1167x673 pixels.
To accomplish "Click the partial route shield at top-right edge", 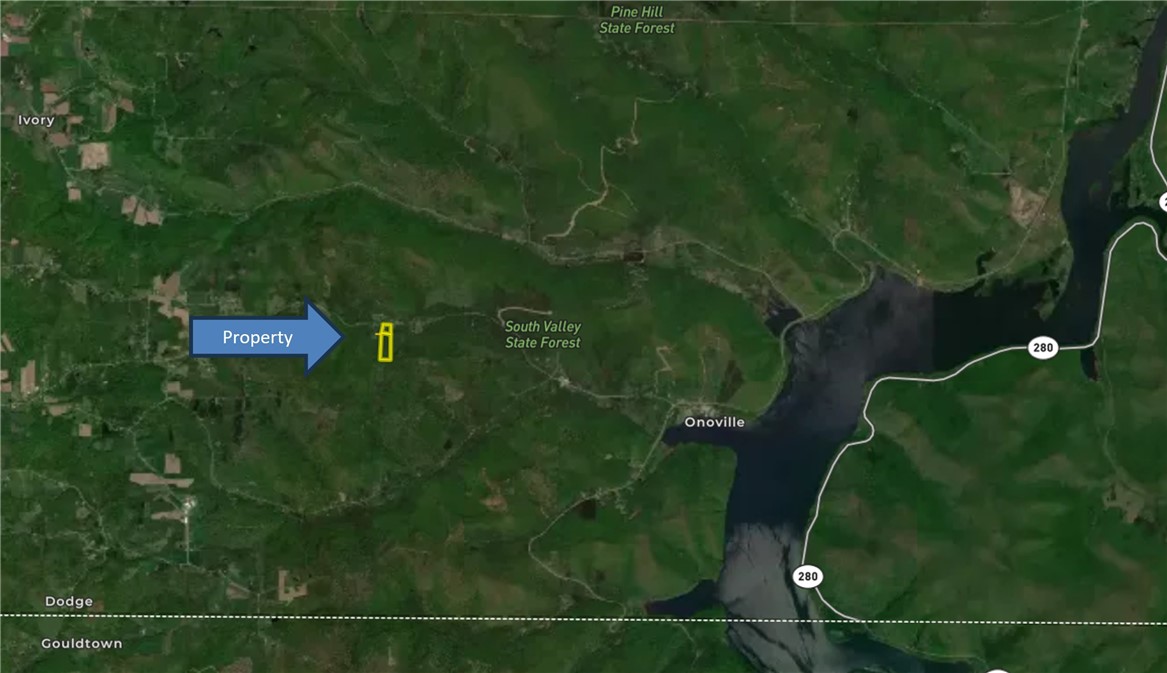I will pyautogui.click(x=1162, y=201).
